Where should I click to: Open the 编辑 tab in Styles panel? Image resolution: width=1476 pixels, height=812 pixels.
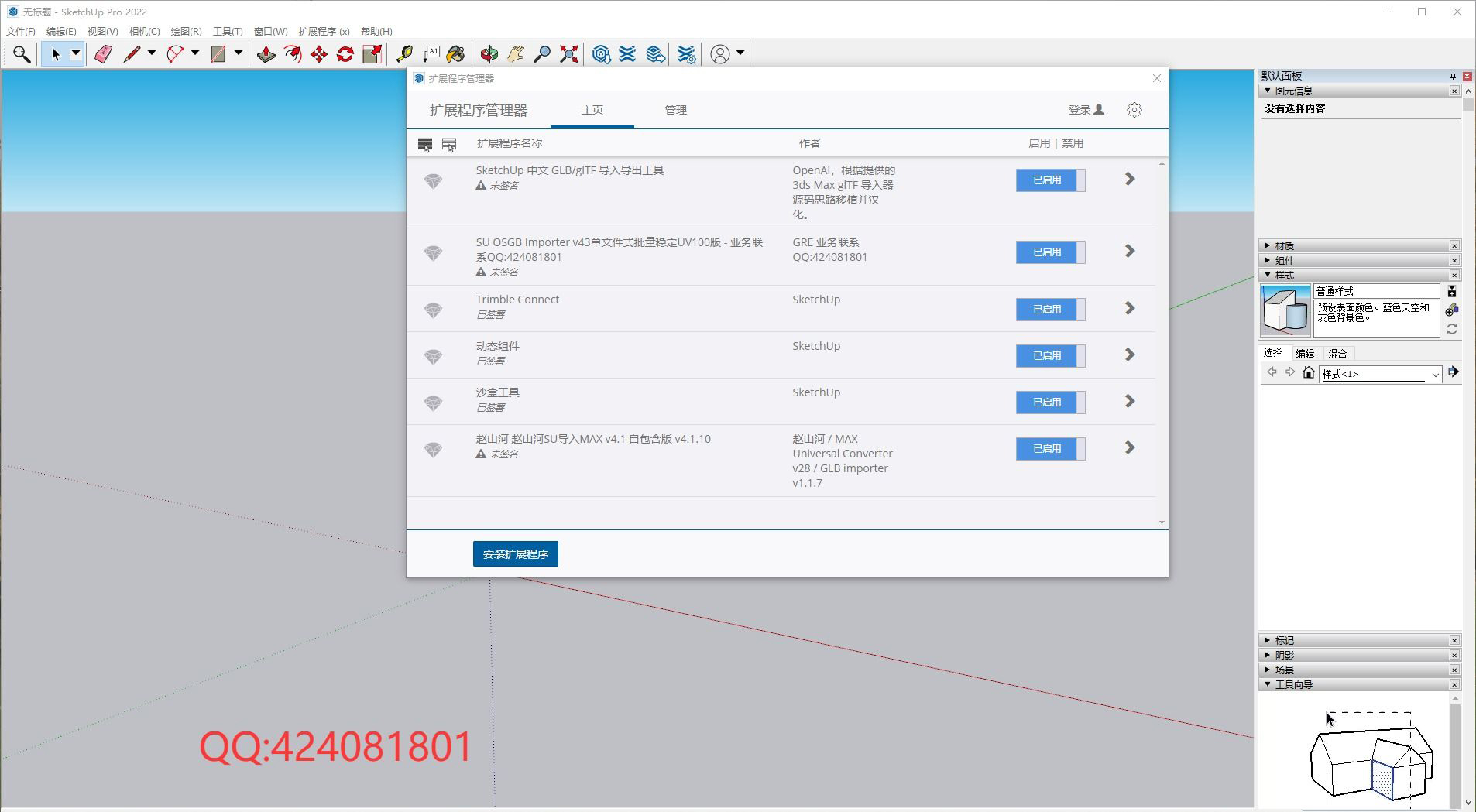[1305, 354]
